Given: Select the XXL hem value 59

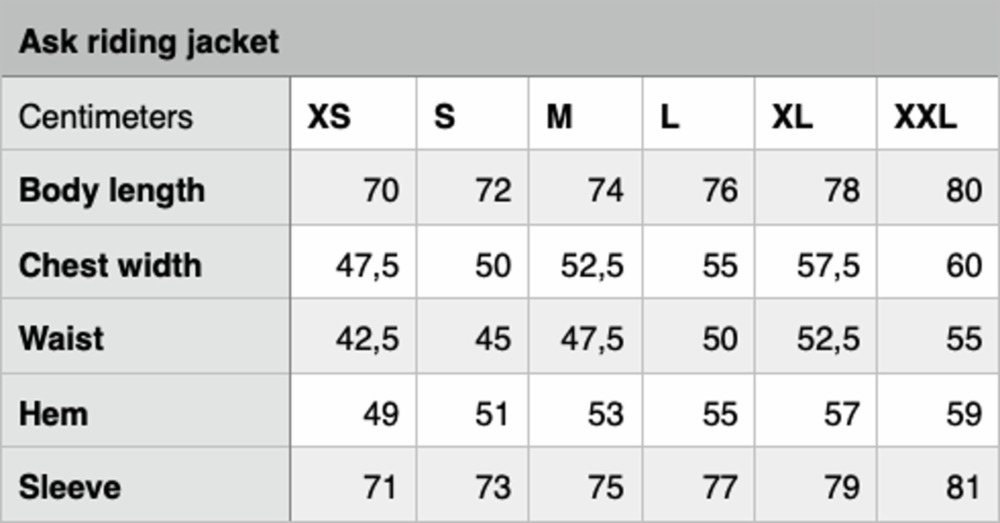Looking at the screenshot, I should tap(964, 414).
